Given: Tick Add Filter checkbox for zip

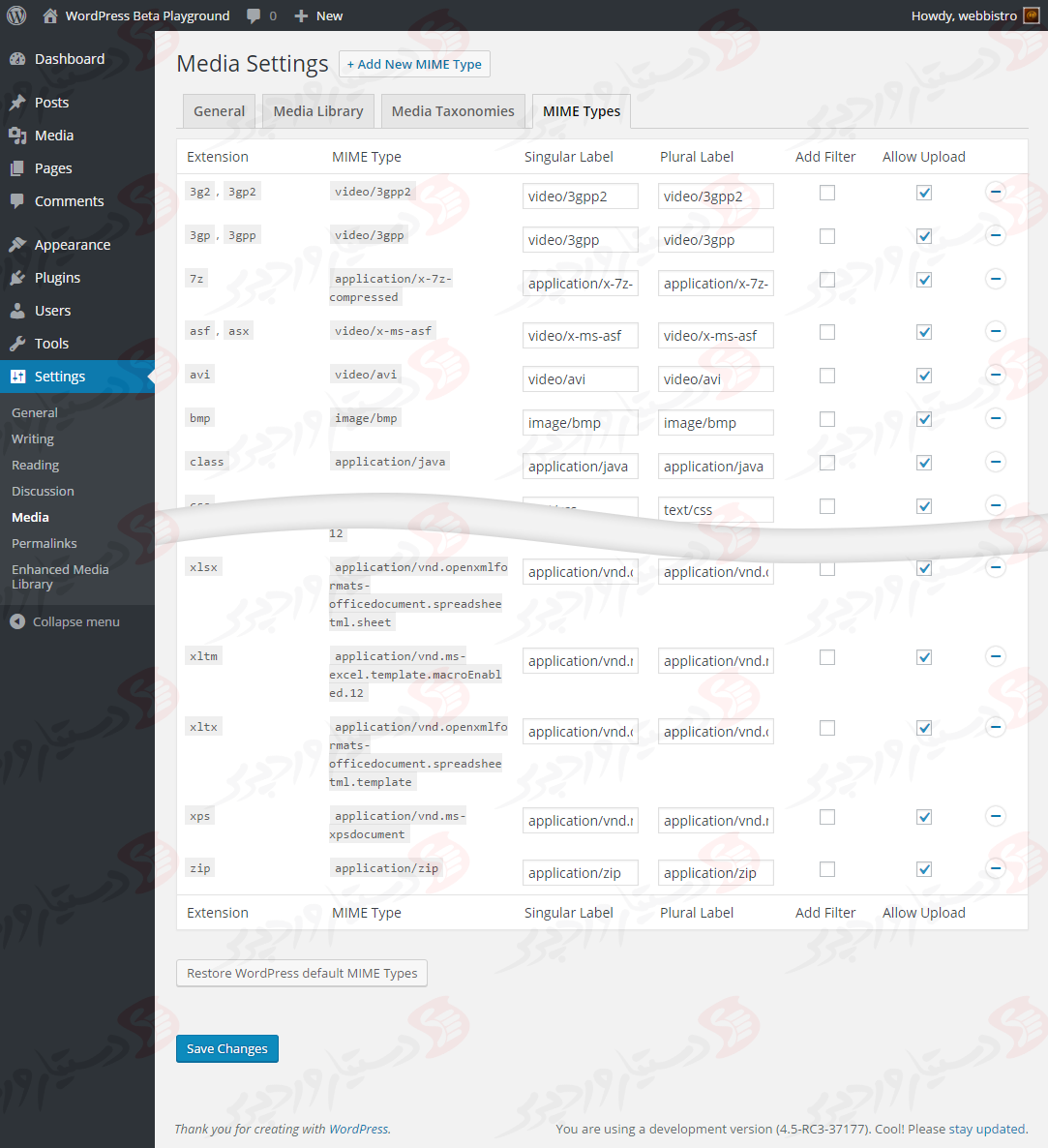Looking at the screenshot, I should click(x=827, y=869).
